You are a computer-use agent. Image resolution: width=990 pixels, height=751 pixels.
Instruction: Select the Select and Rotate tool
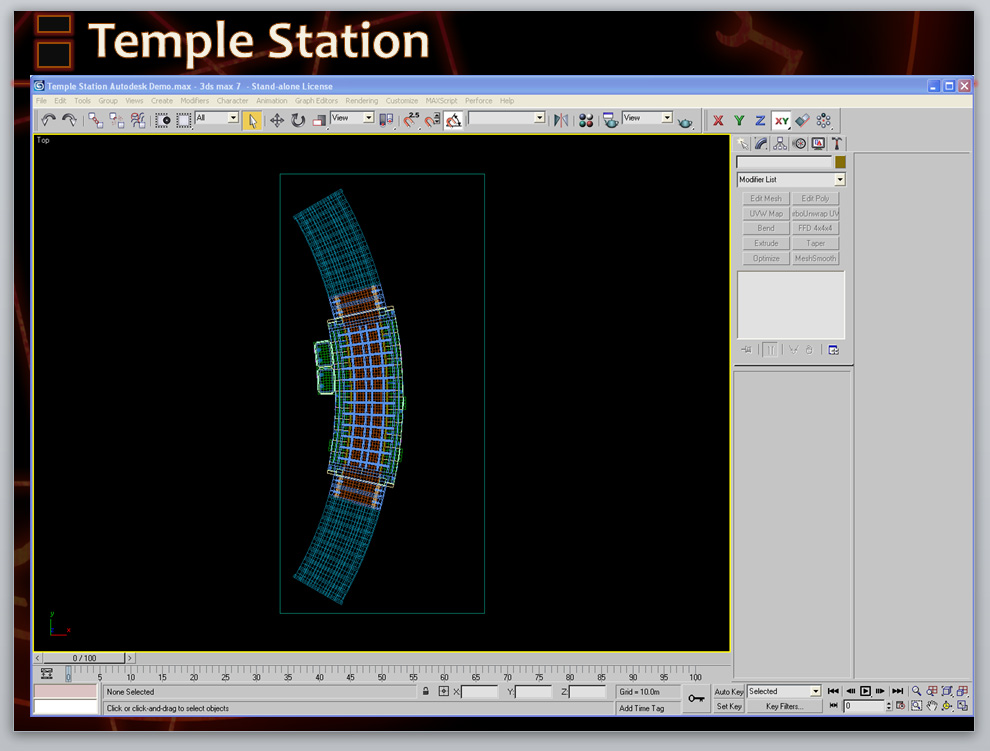pos(298,120)
